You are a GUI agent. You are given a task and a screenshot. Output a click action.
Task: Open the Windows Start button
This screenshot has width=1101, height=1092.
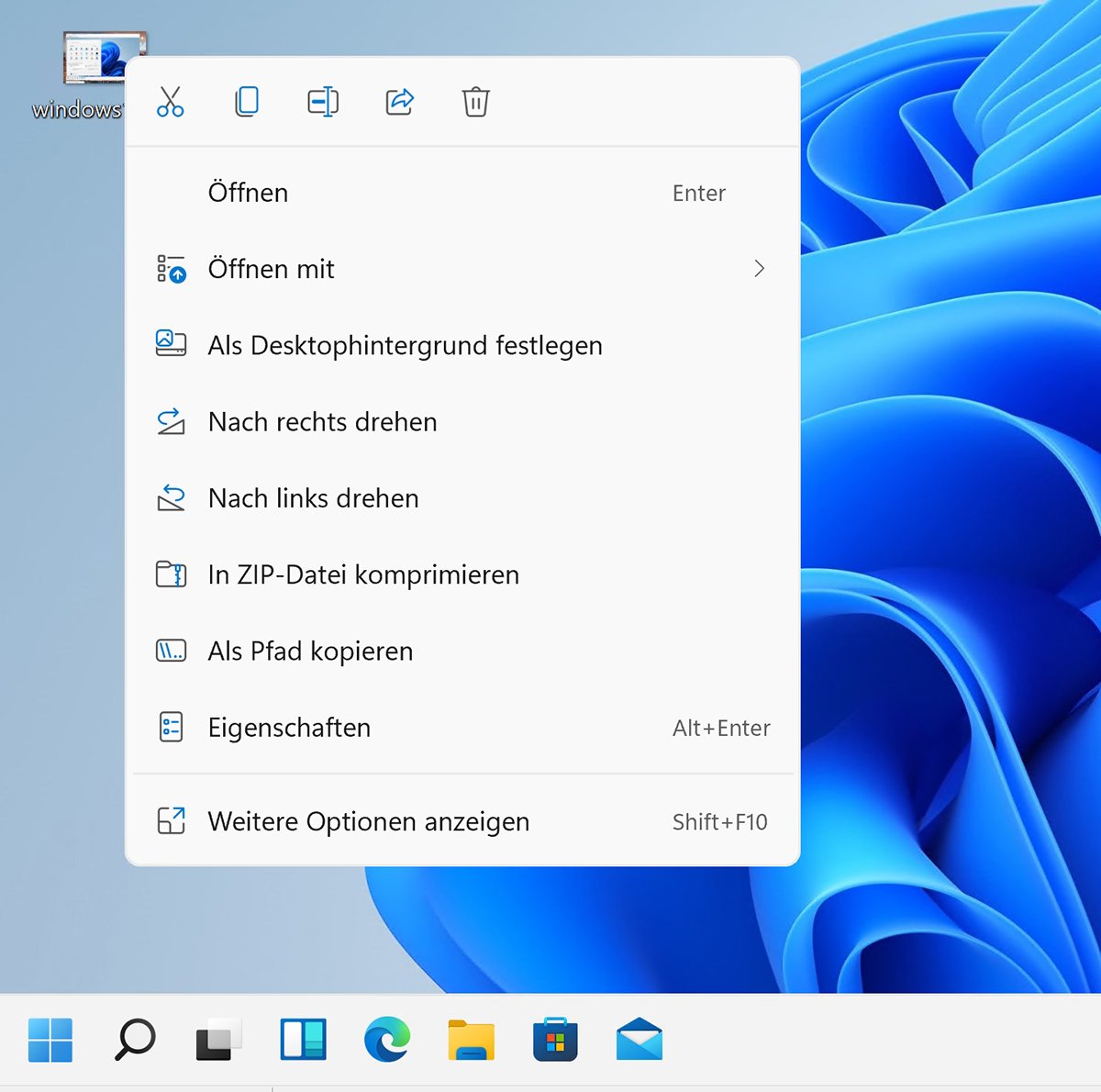coord(50,1040)
